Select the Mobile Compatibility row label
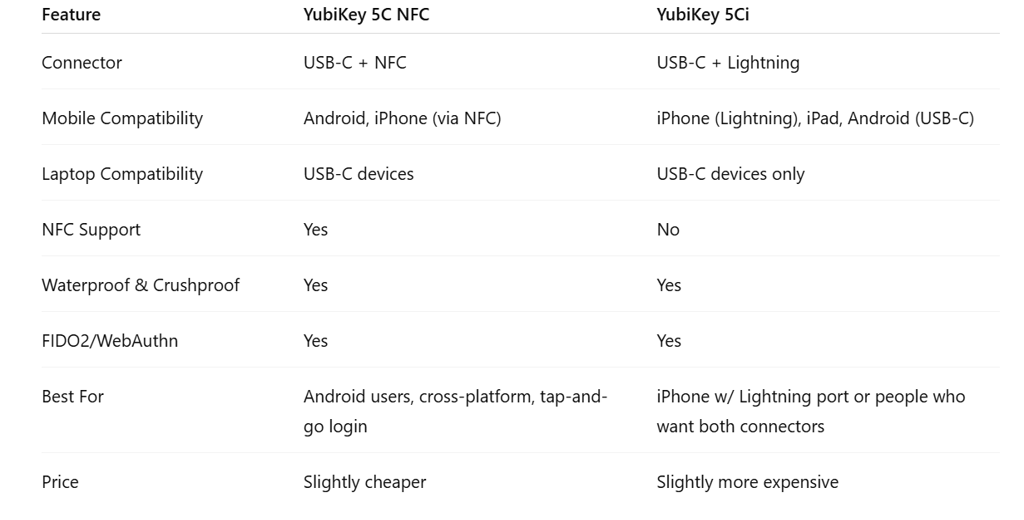This screenshot has height=520, width=1024. pyautogui.click(x=122, y=118)
